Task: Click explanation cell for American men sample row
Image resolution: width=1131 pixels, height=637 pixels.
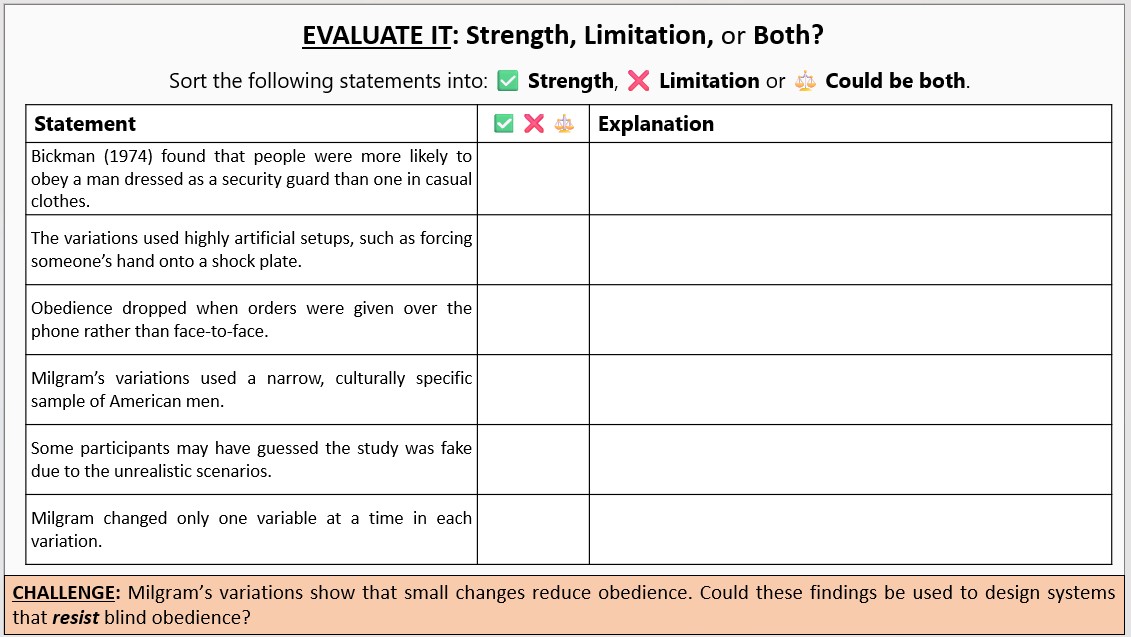Action: [x=850, y=390]
